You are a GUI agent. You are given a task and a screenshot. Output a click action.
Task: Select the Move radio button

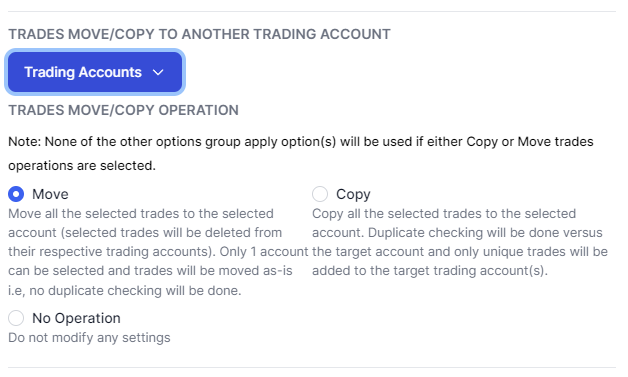[16, 194]
